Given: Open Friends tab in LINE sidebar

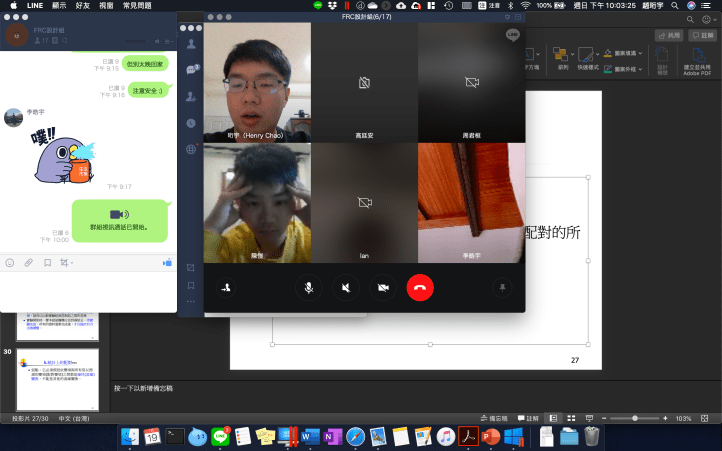Looking at the screenshot, I should click(x=191, y=44).
